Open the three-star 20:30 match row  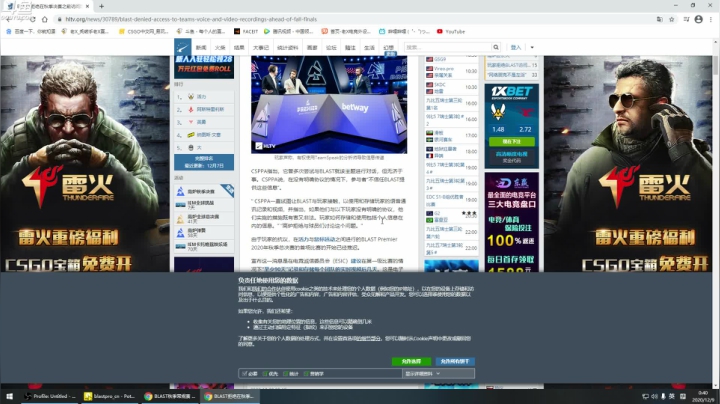click(x=451, y=216)
